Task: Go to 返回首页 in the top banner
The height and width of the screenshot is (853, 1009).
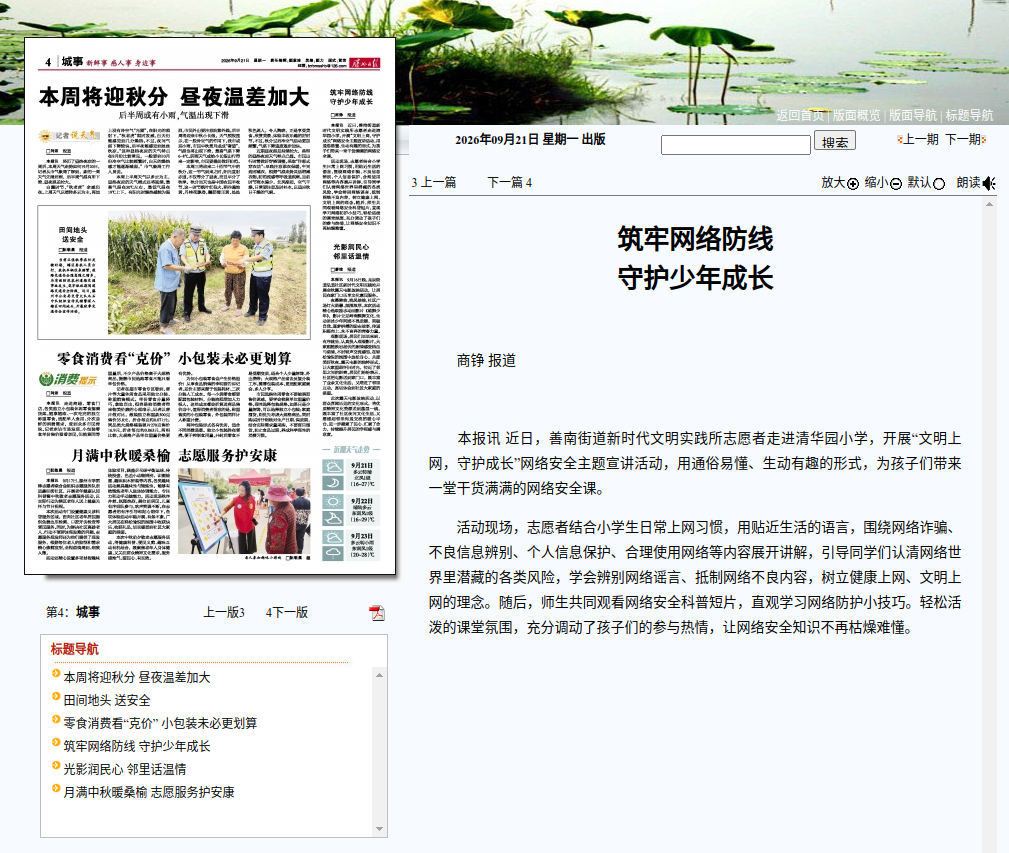Action: pyautogui.click(x=800, y=115)
